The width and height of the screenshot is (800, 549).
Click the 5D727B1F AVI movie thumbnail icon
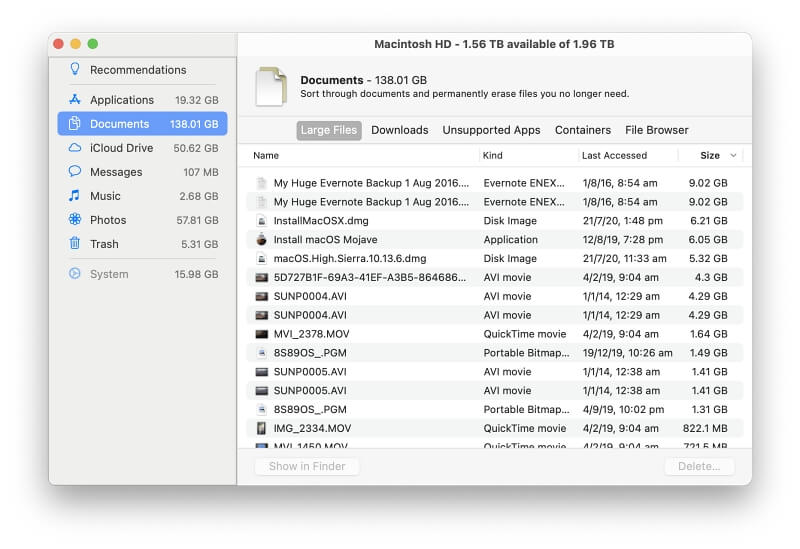(x=261, y=277)
